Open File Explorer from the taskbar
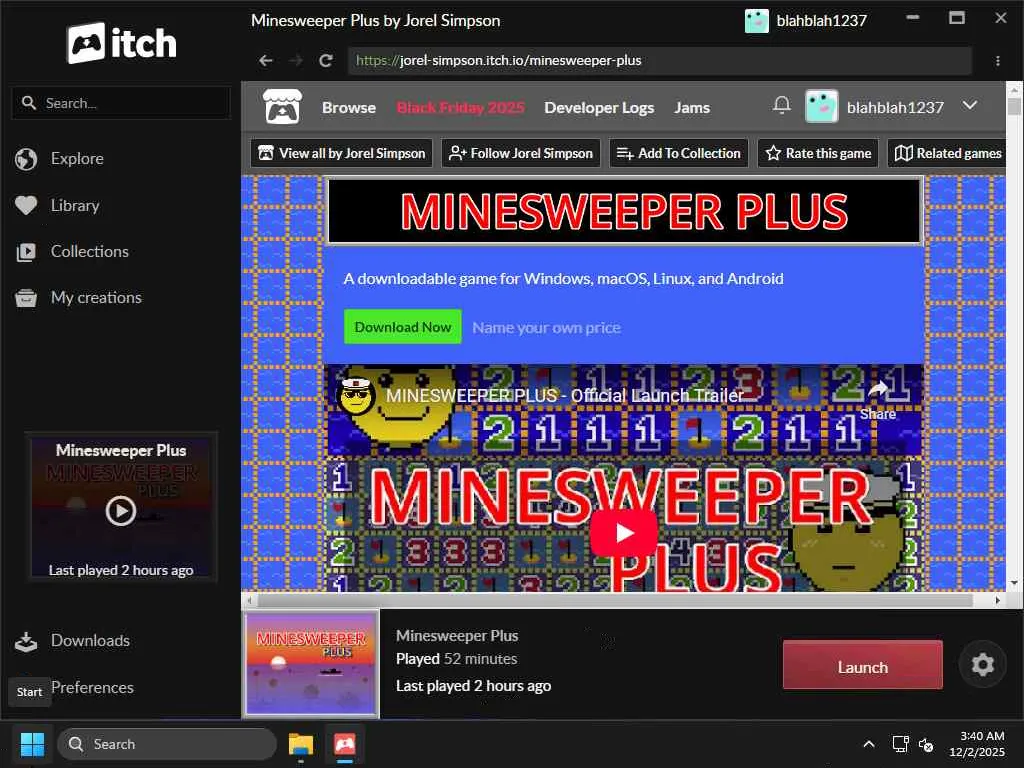This screenshot has height=768, width=1024. (301, 744)
